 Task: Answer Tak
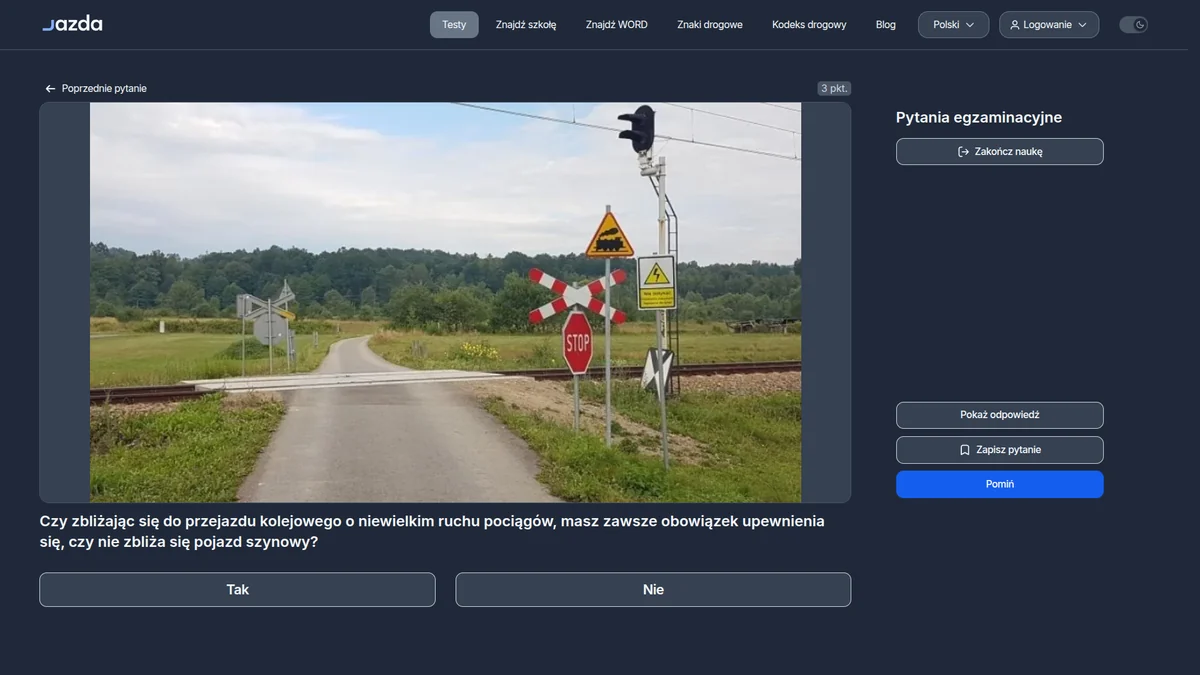coord(237,590)
